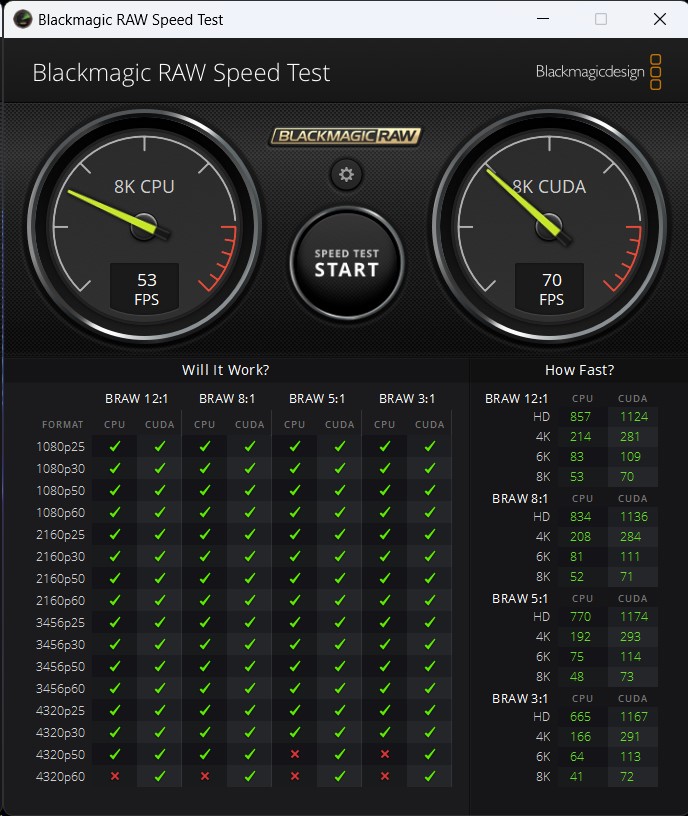Open settings with the gear icon
The image size is (688, 816).
coord(346,174)
